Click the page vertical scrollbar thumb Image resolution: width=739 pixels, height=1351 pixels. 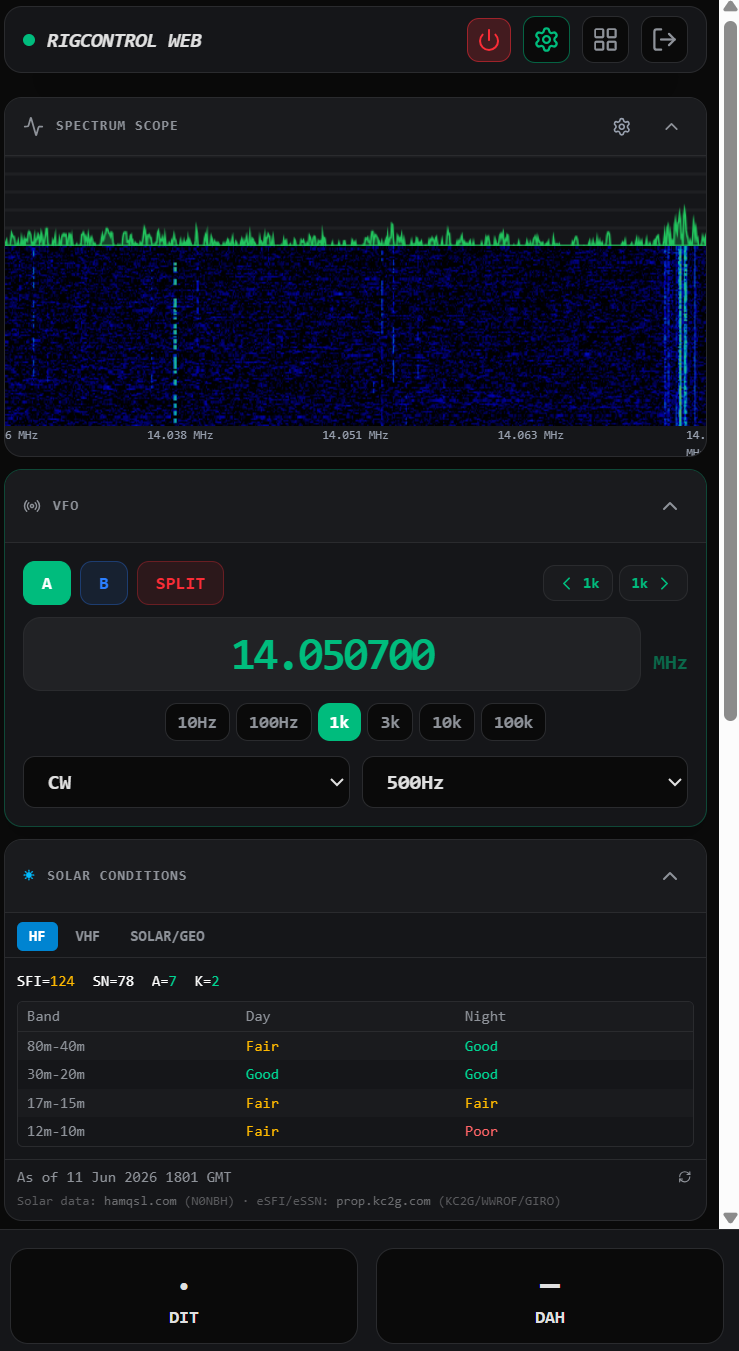(x=730, y=370)
